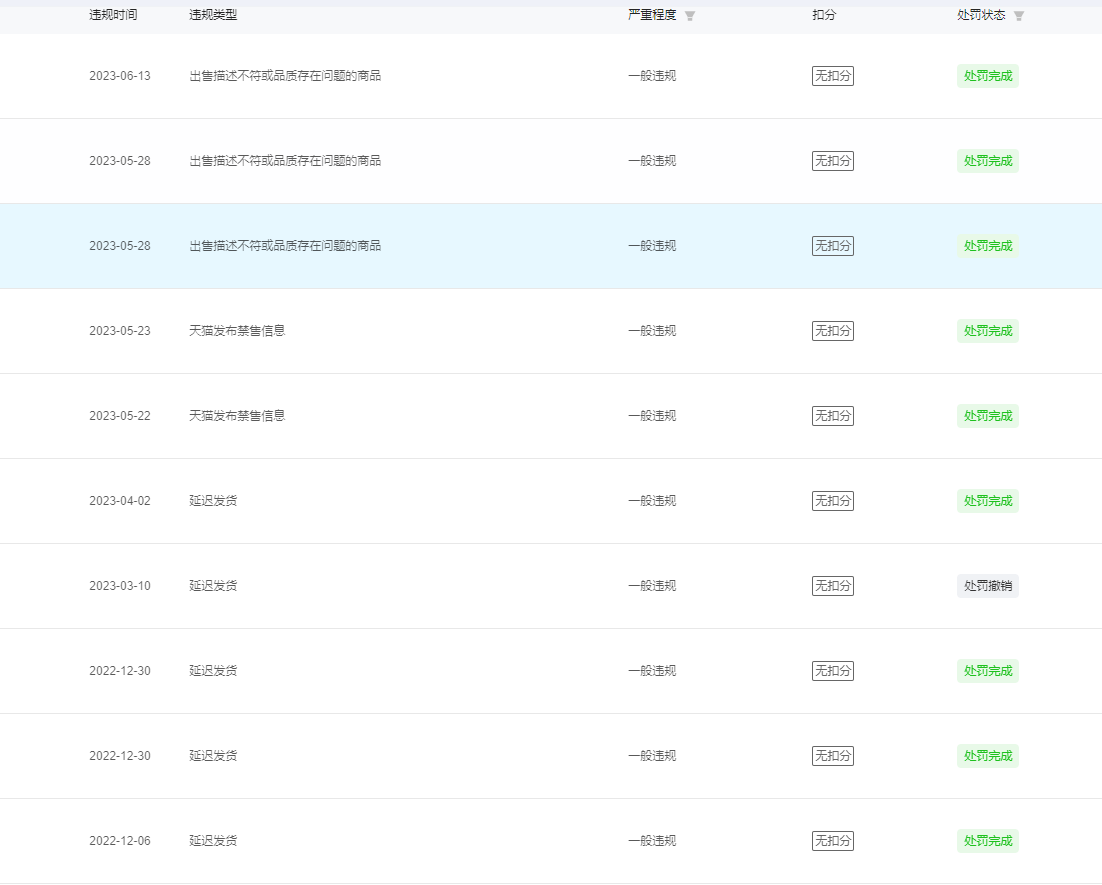This screenshot has height=885, width=1102.
Task: Click the 扣分 column header
Action: pos(824,15)
